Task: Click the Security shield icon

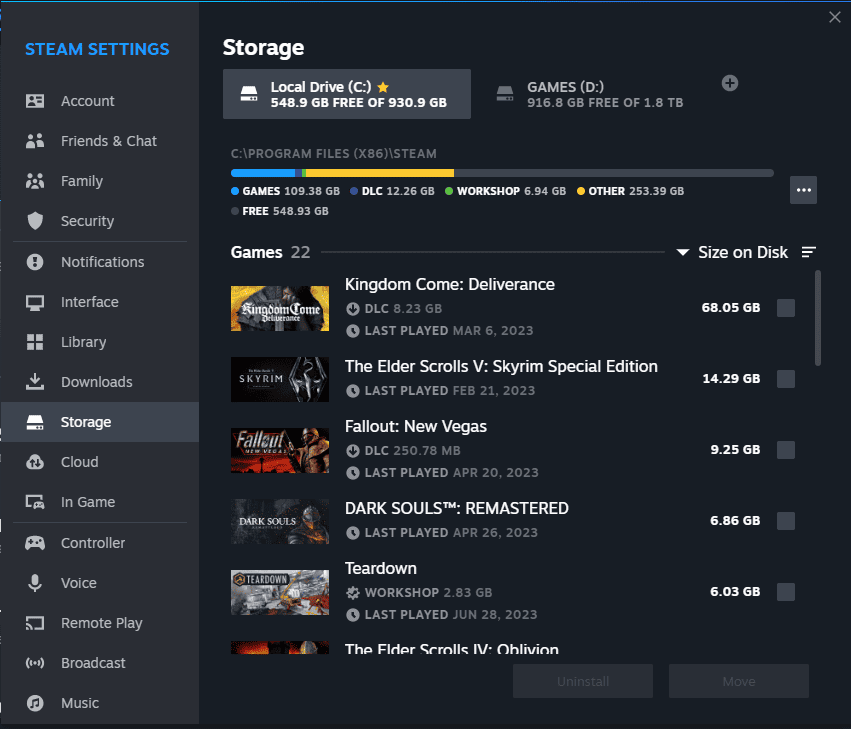Action: (35, 221)
